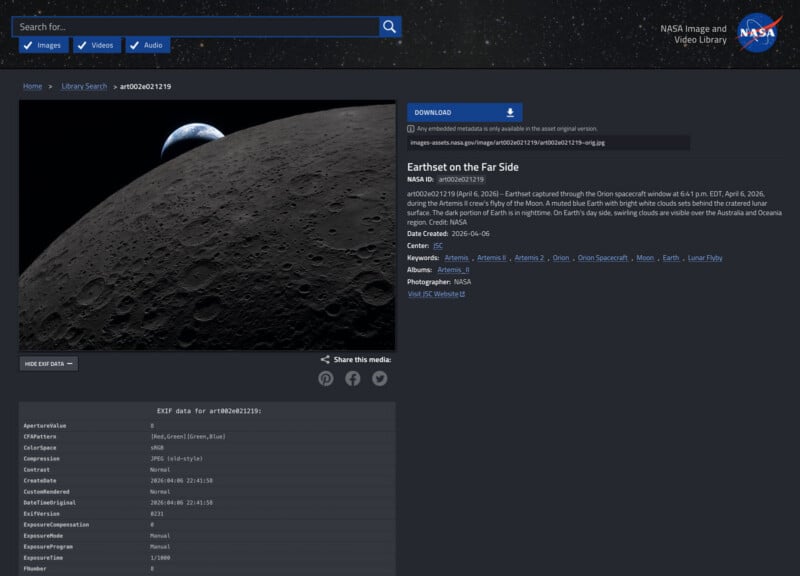The width and height of the screenshot is (800, 576).
Task: Share the image to Pinterest
Action: (326, 378)
